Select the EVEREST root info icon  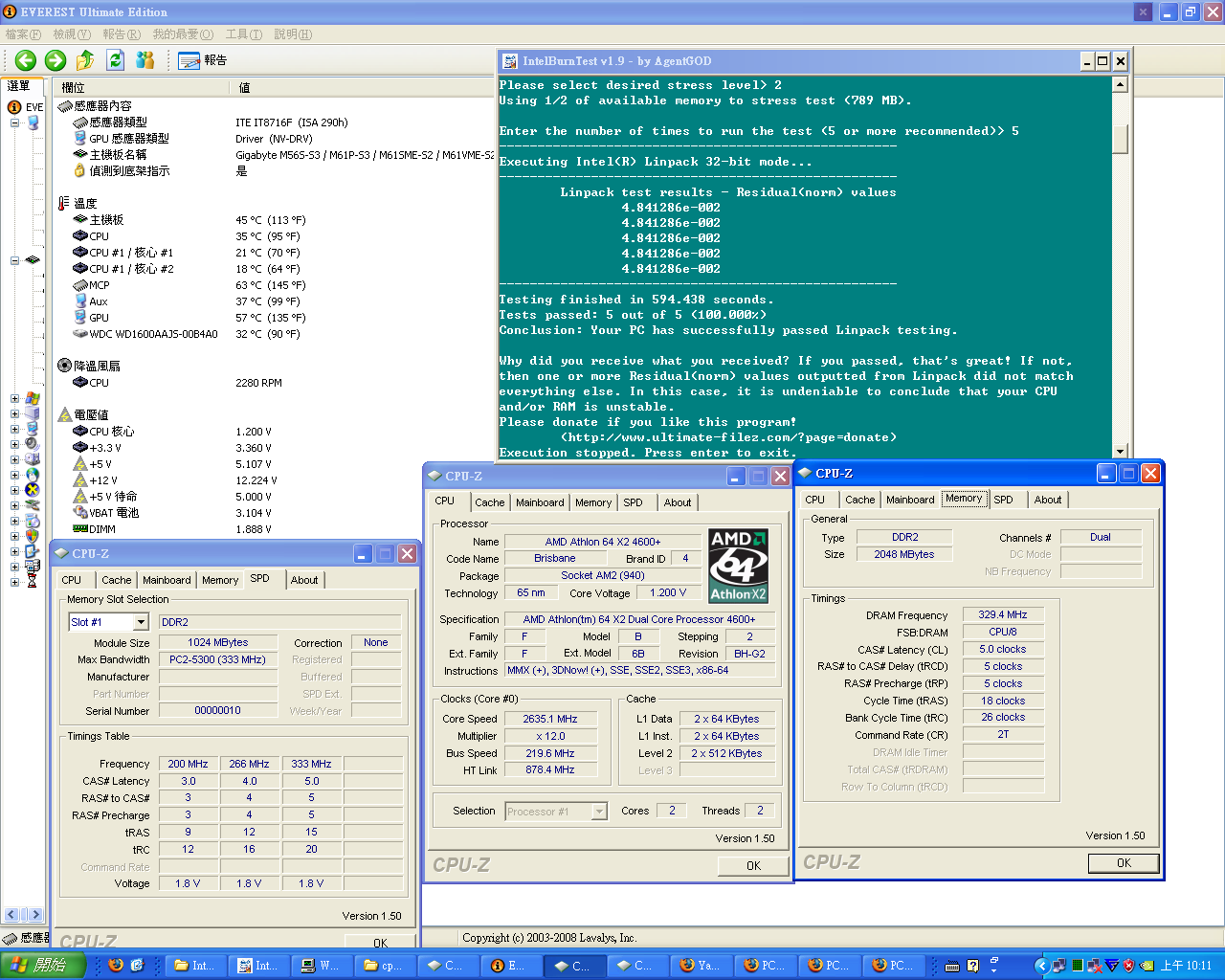pos(14,107)
